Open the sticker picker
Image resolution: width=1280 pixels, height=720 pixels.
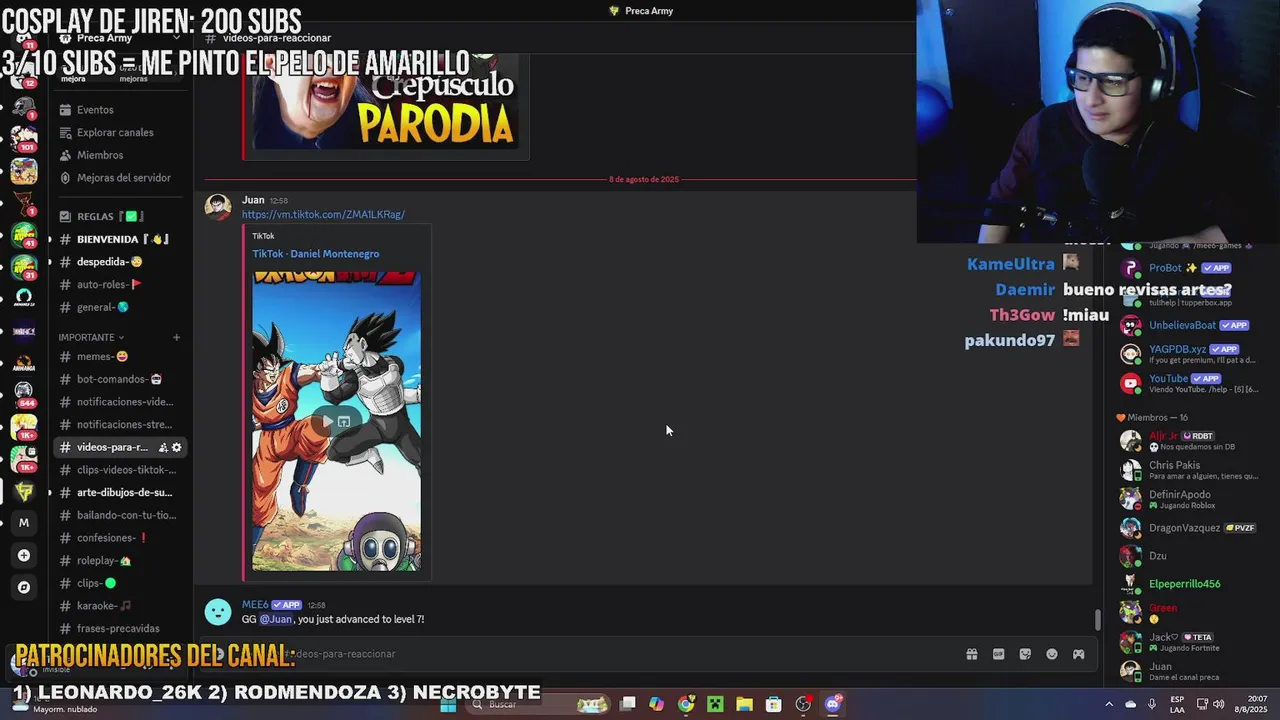pyautogui.click(x=1025, y=654)
